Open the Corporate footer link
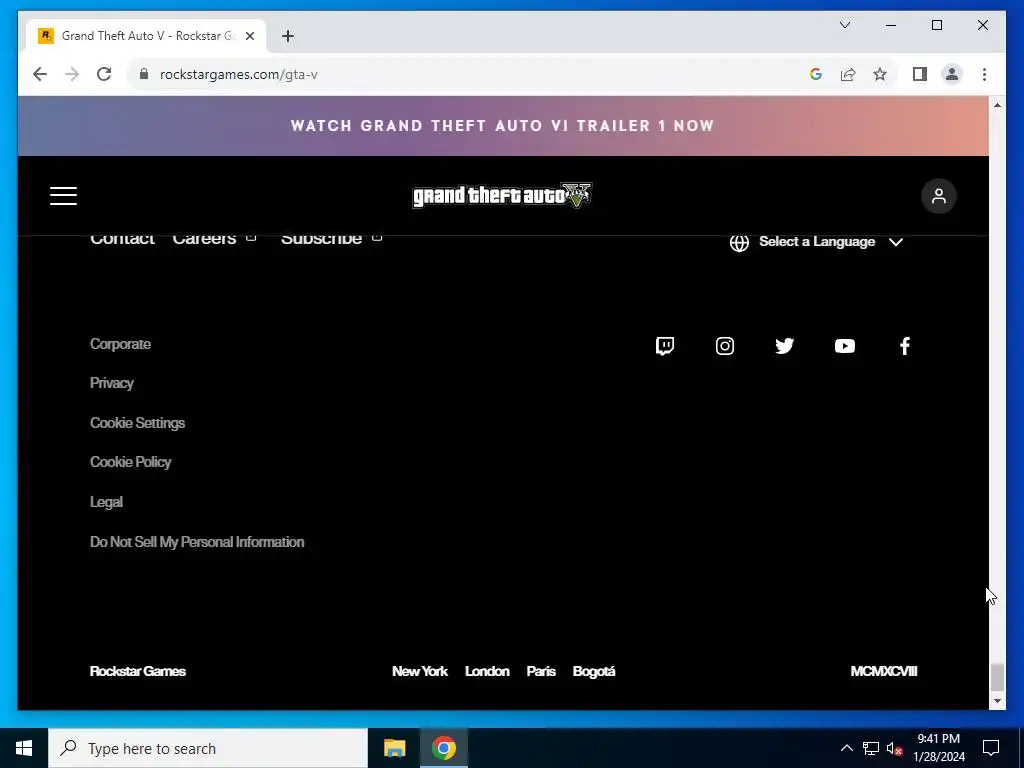The width and height of the screenshot is (1024, 768). [x=120, y=344]
